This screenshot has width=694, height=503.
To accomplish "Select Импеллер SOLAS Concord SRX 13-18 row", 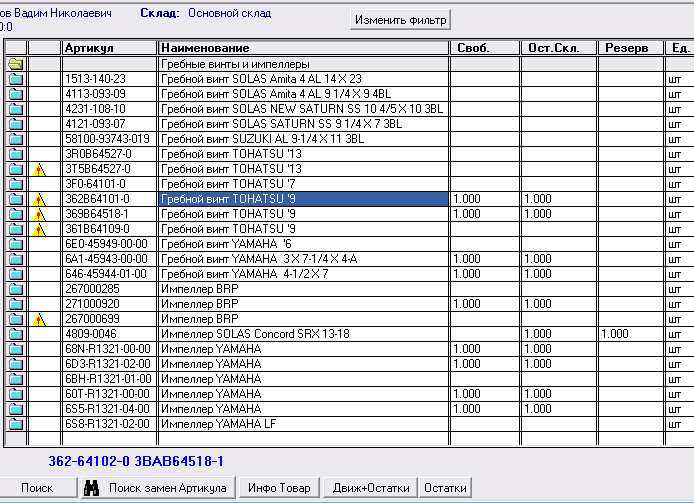I will click(x=304, y=334).
